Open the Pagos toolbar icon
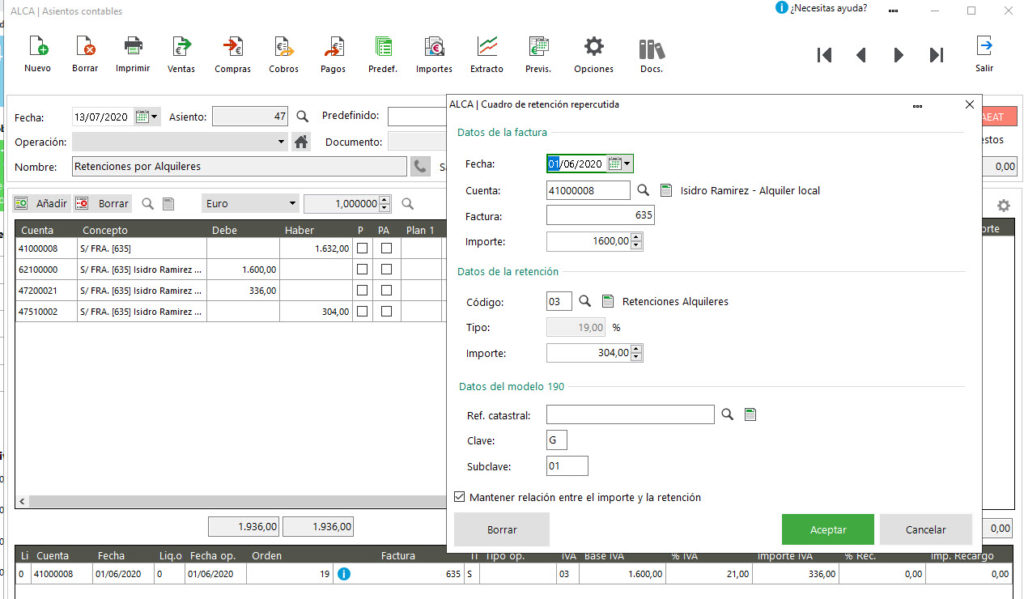Viewport: 1024px width, 599px height. [333, 54]
